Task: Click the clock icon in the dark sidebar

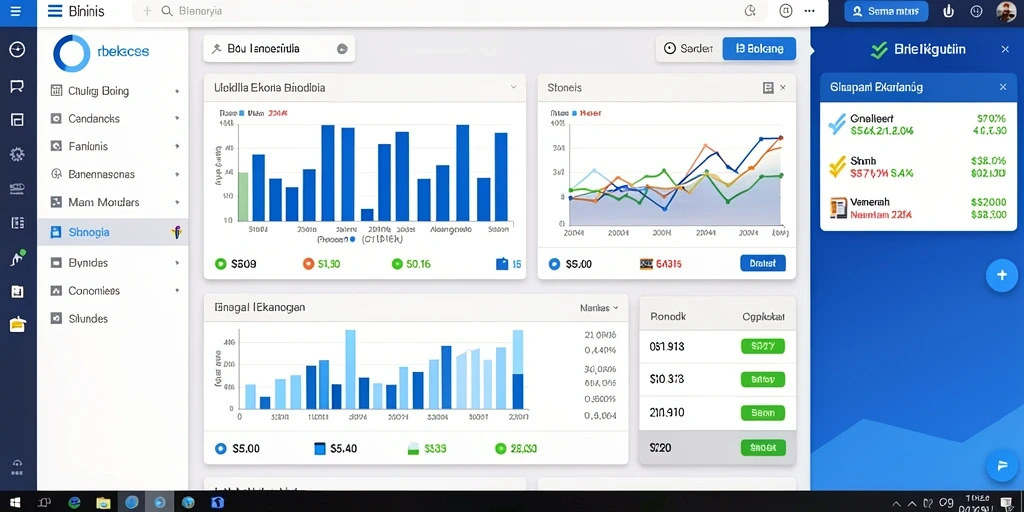Action: [x=18, y=50]
